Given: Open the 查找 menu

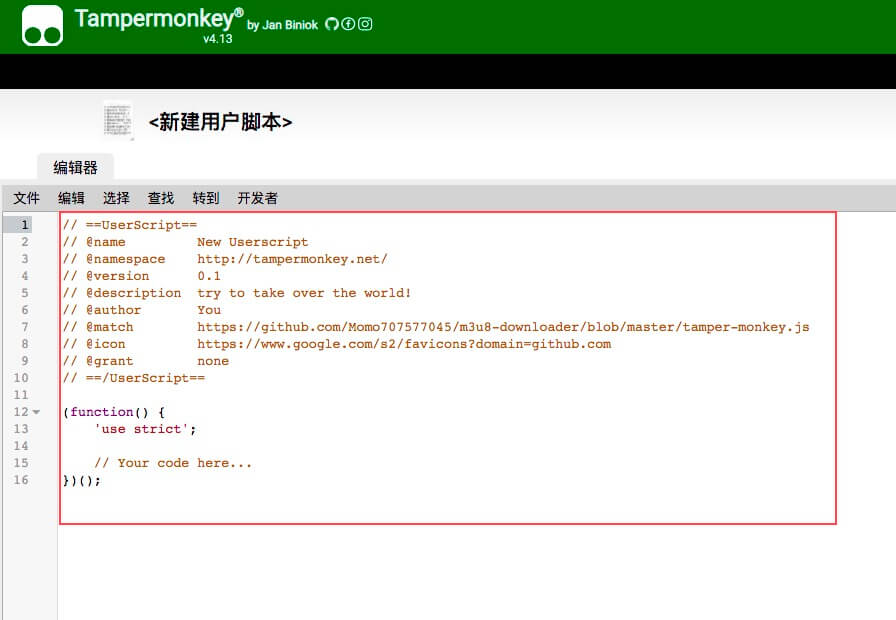Looking at the screenshot, I should click(161, 198).
